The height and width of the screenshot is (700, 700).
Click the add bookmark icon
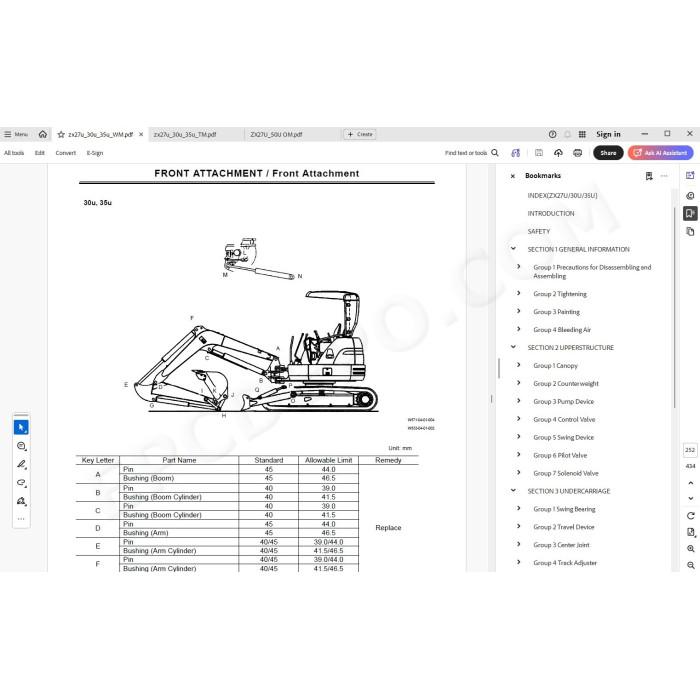649,176
